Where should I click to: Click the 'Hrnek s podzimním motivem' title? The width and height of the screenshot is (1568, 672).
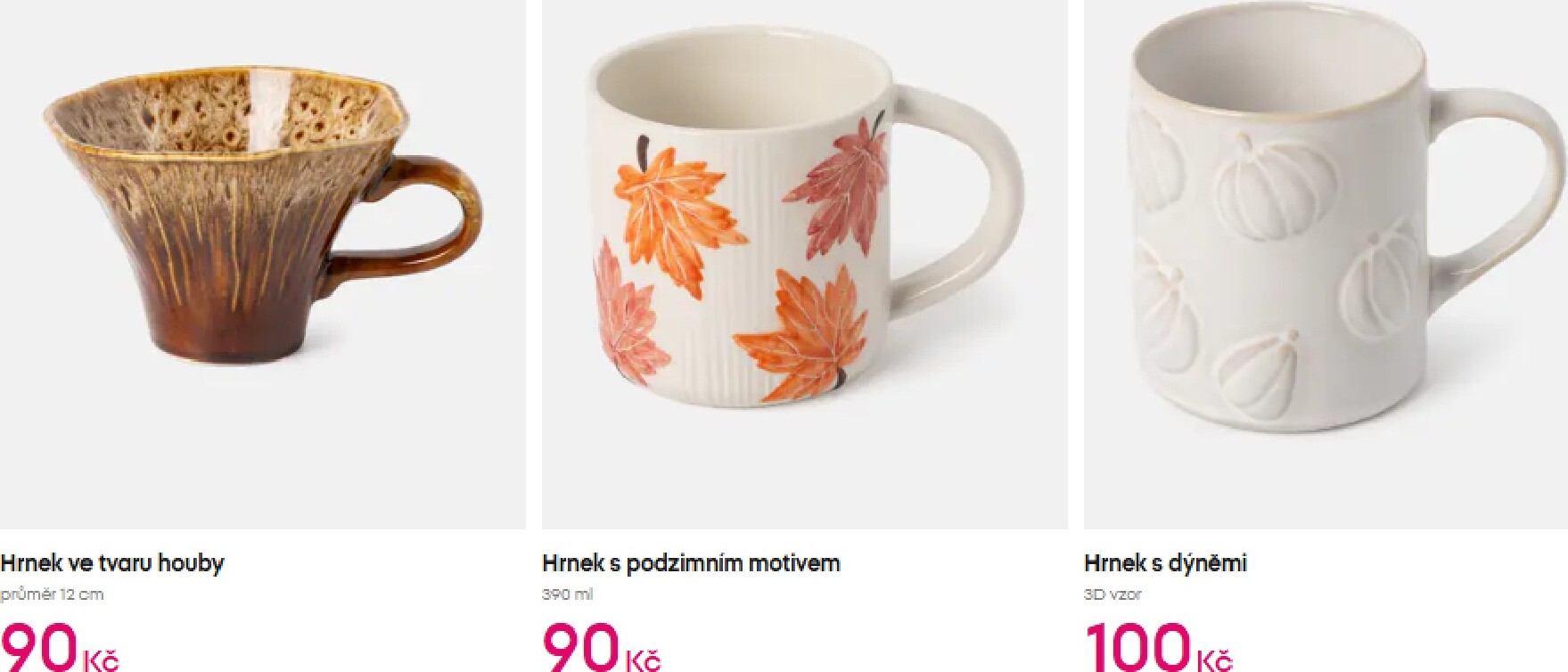pos(691,563)
